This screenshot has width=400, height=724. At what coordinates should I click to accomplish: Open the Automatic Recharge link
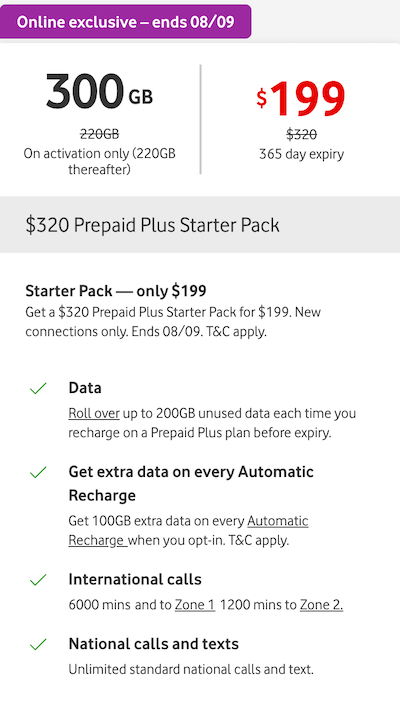[x=188, y=531]
